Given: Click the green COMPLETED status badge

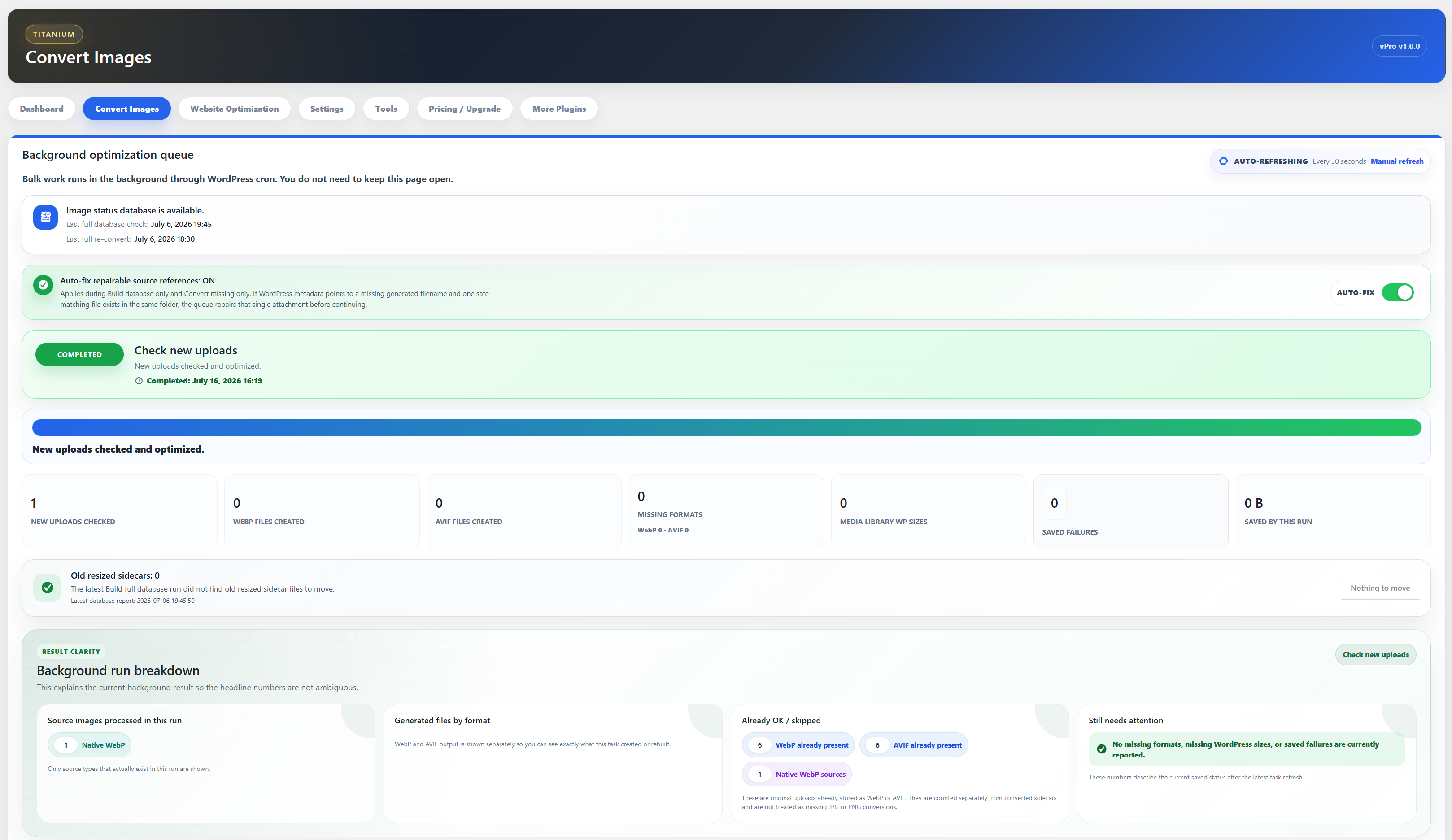Looking at the screenshot, I should point(79,354).
